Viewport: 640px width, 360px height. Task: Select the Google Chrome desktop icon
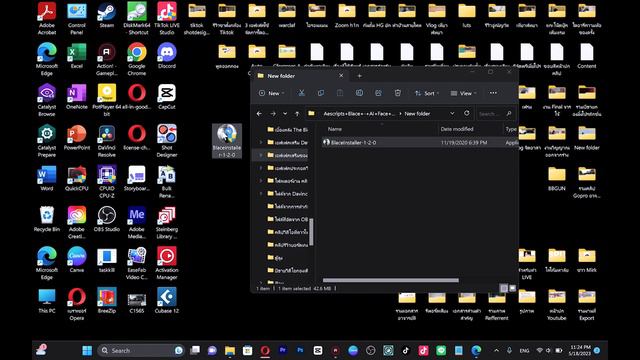point(137,59)
